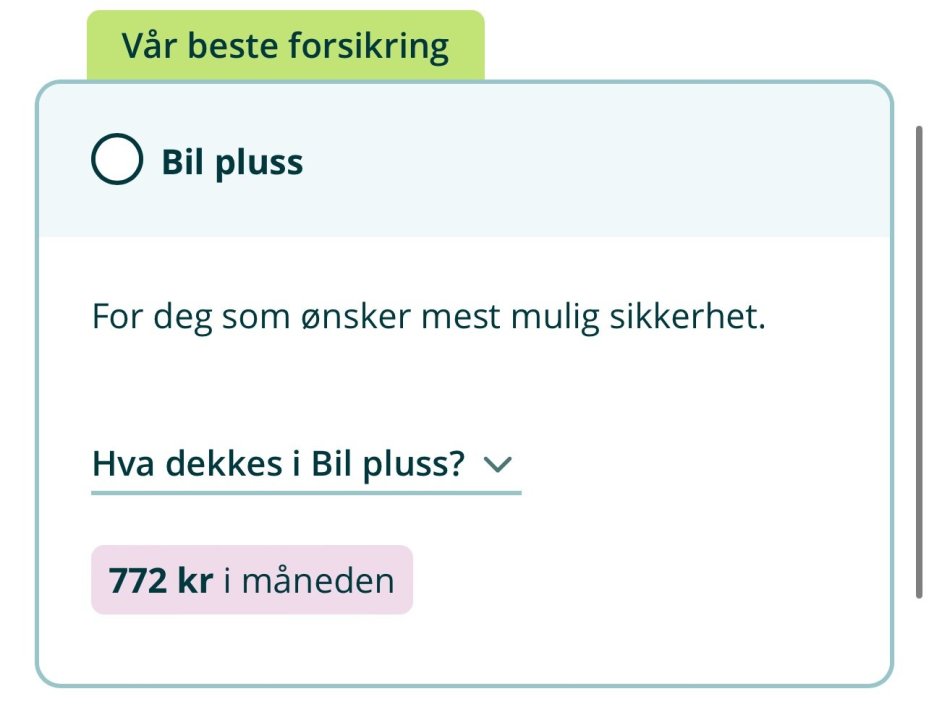Click header space right of Bil pluss title
This screenshot has height=720, width=929.
(x=600, y=162)
